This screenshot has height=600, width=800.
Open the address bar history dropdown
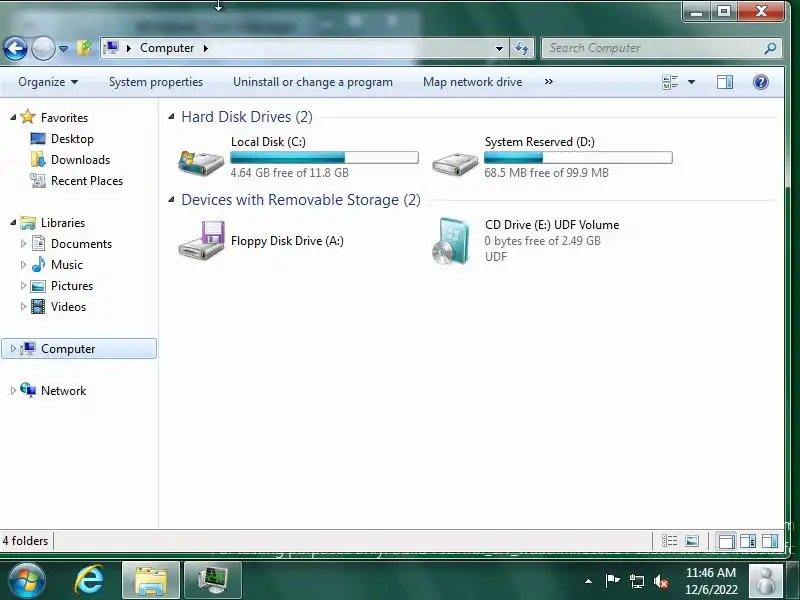click(x=499, y=48)
